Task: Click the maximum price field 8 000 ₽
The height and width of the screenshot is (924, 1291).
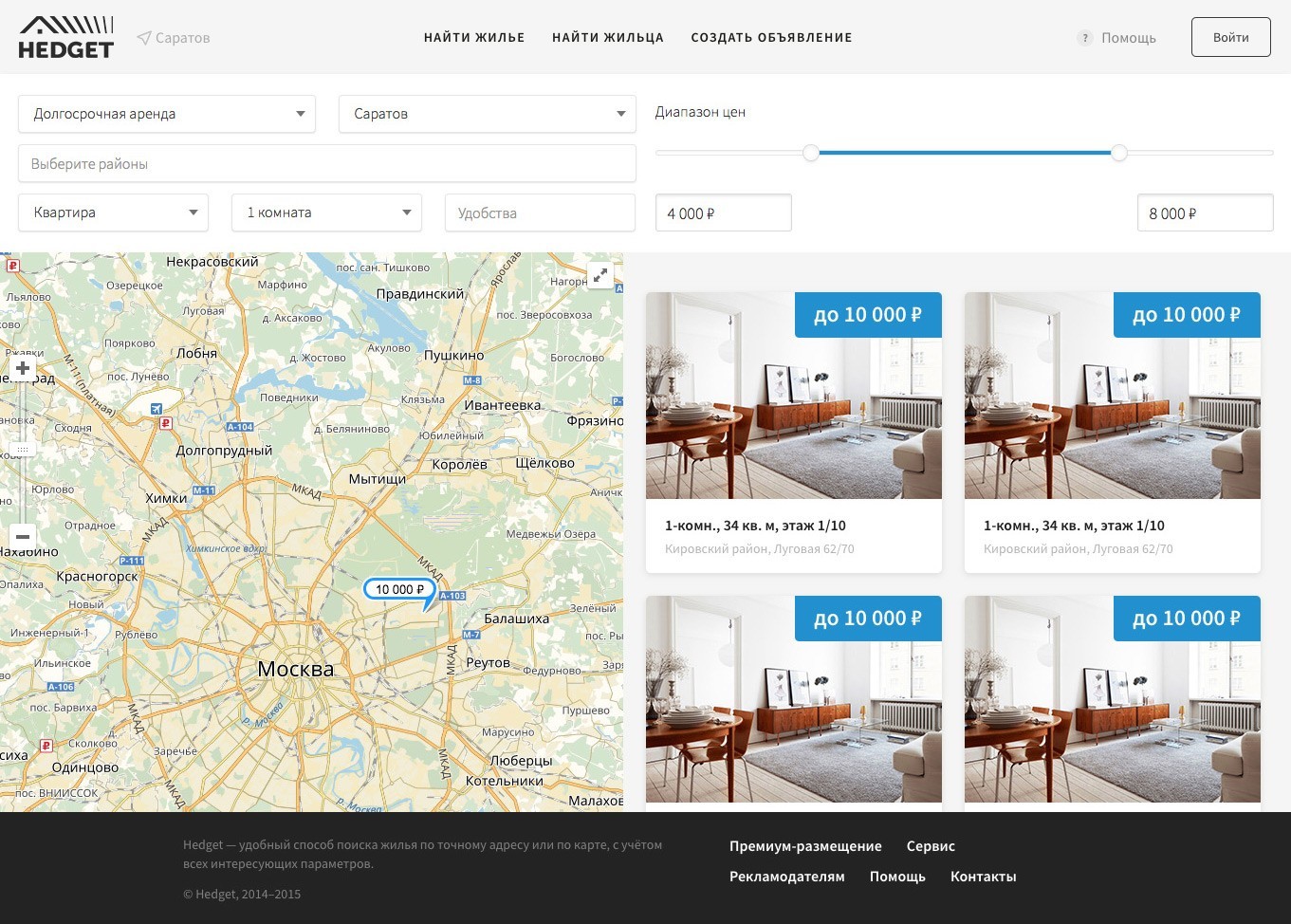Action: click(1205, 213)
